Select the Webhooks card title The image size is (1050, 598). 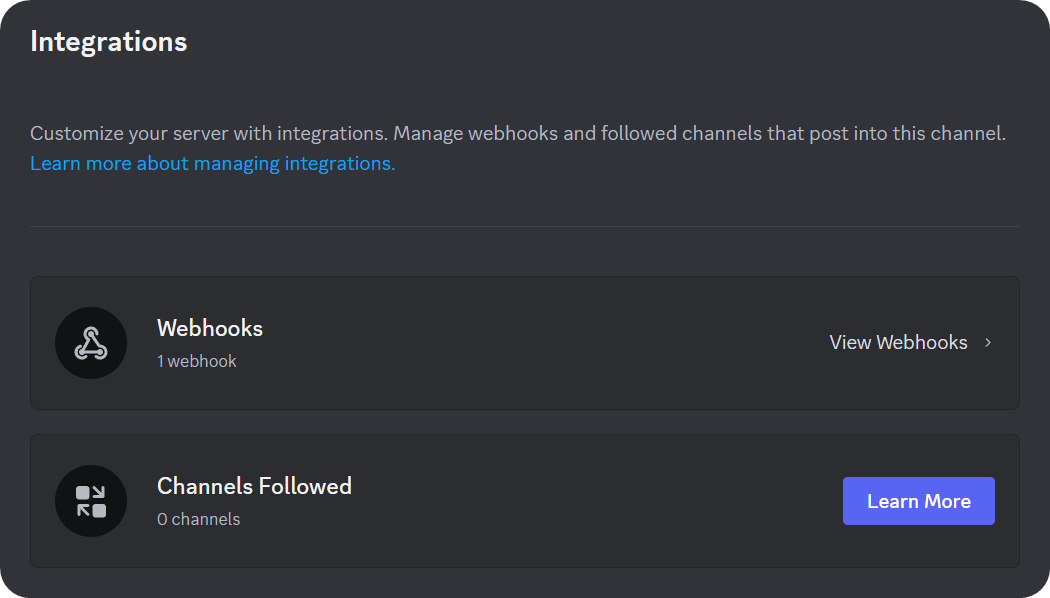(x=209, y=328)
